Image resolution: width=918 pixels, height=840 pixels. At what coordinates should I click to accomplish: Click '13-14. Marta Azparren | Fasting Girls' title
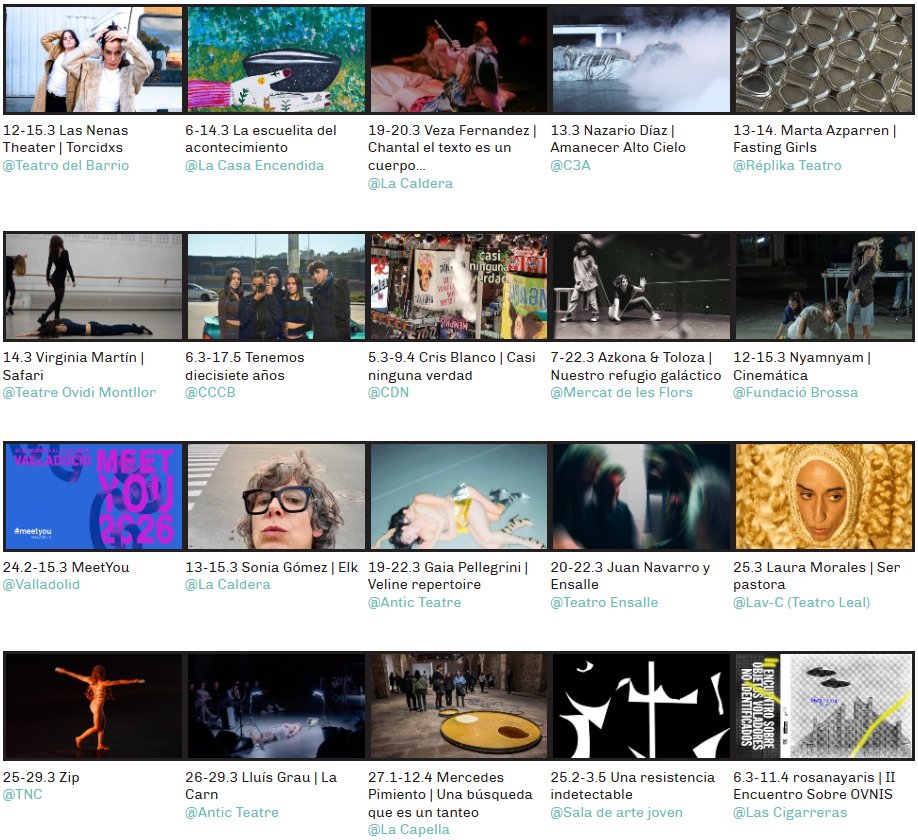(814, 139)
